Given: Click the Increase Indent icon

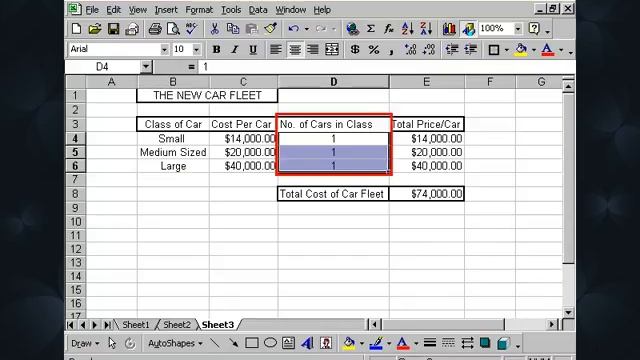Looking at the screenshot, I should (x=471, y=50).
